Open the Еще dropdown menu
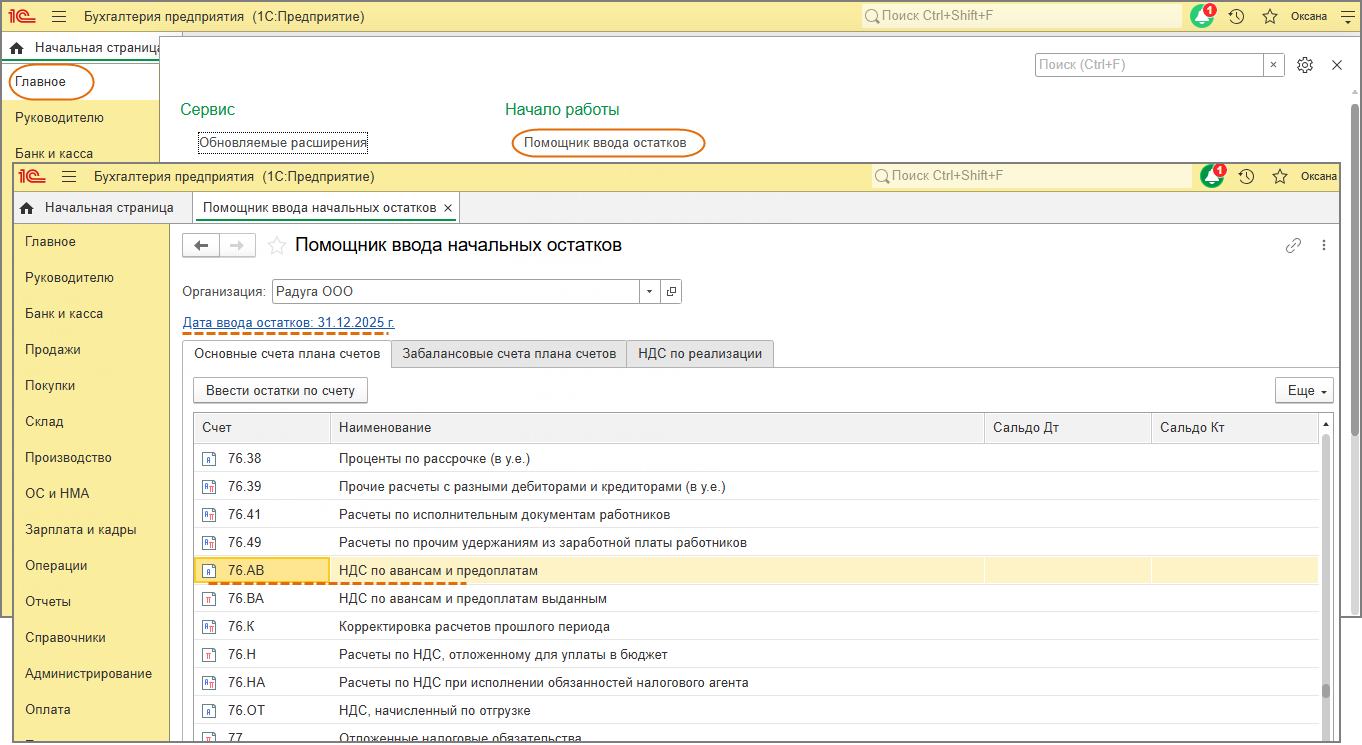1362x745 pixels. coord(1304,390)
